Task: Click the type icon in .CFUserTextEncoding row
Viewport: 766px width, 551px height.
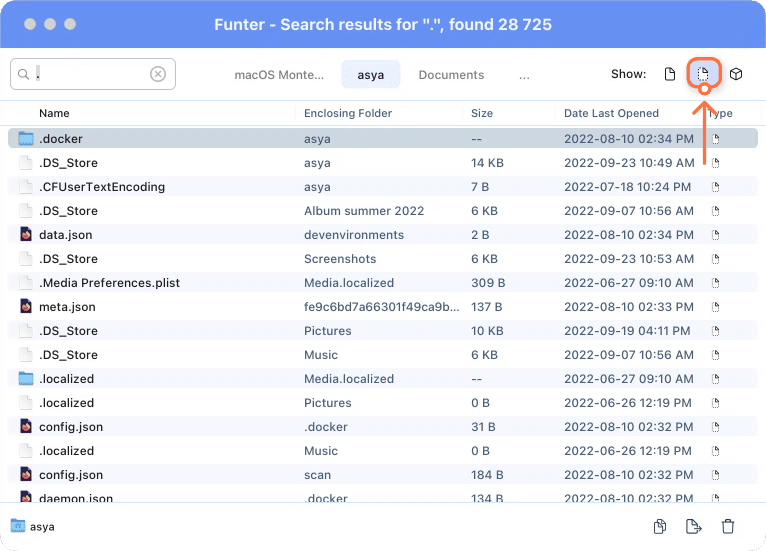Action: [x=716, y=187]
